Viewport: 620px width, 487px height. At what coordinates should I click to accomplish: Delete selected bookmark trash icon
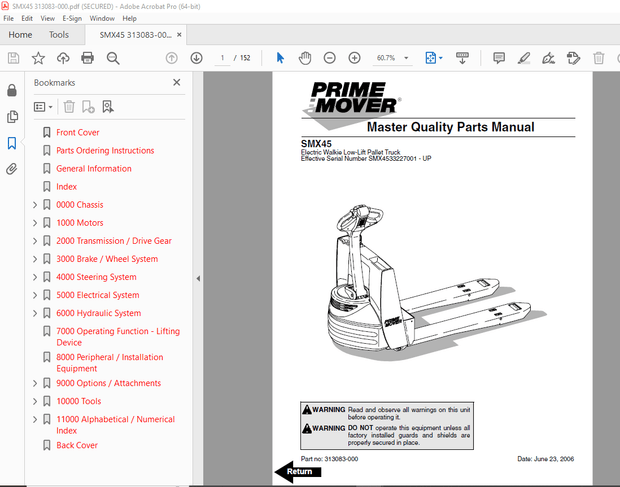coord(69,107)
